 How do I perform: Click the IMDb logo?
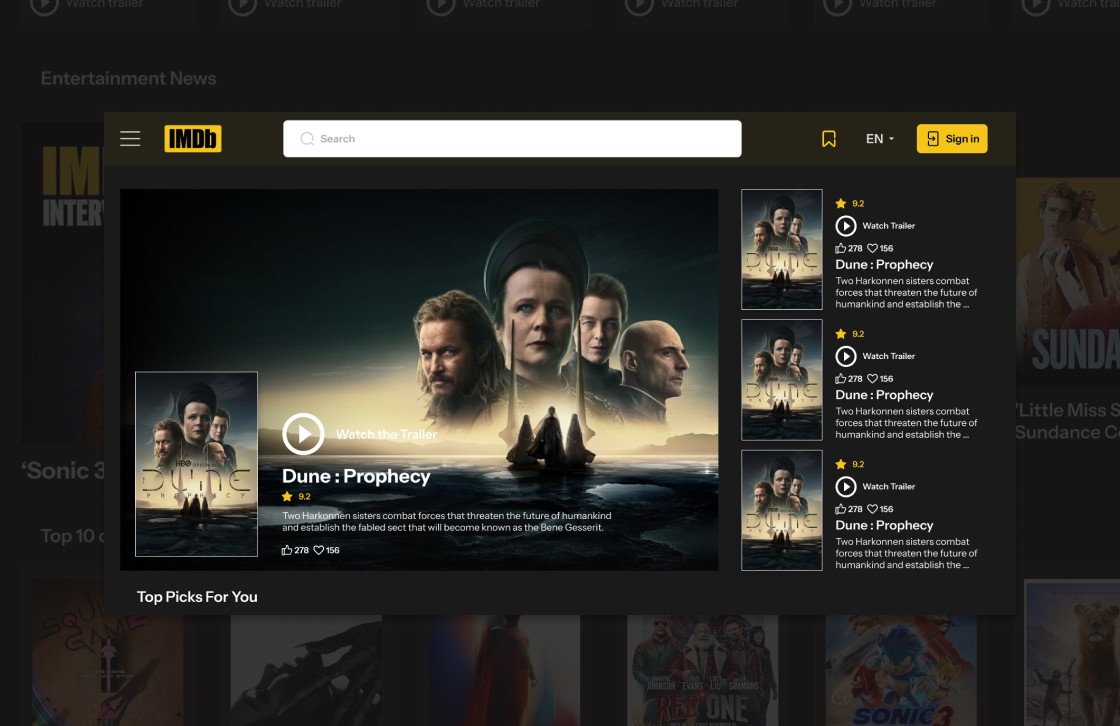click(x=193, y=139)
